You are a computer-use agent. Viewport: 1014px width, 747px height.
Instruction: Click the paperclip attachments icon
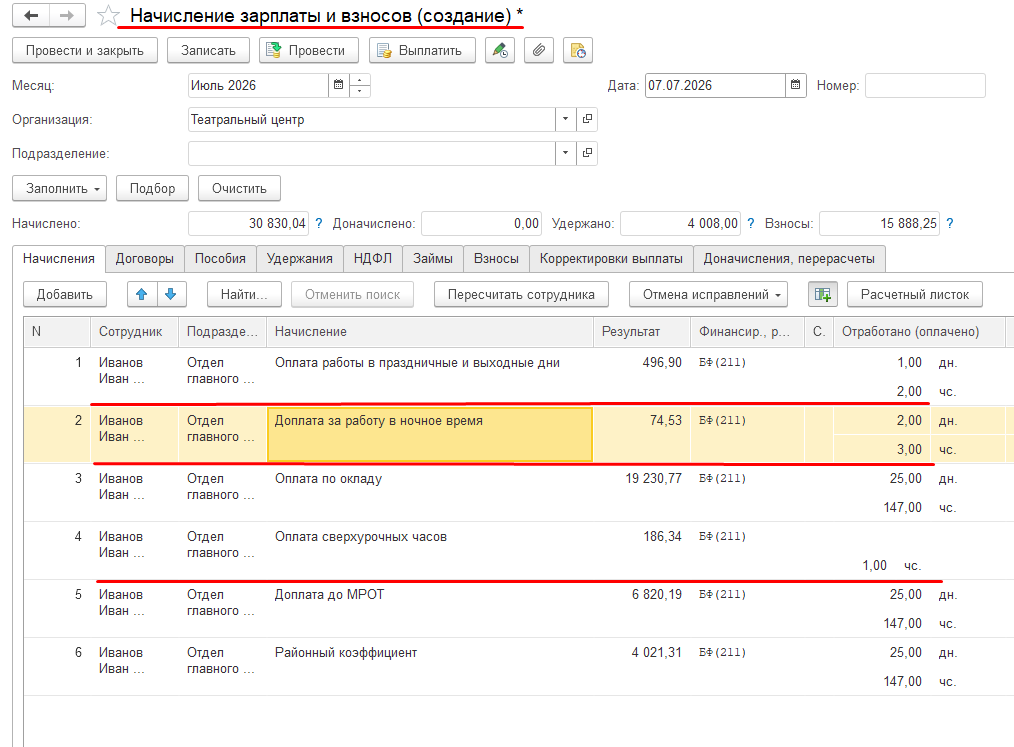[x=539, y=50]
